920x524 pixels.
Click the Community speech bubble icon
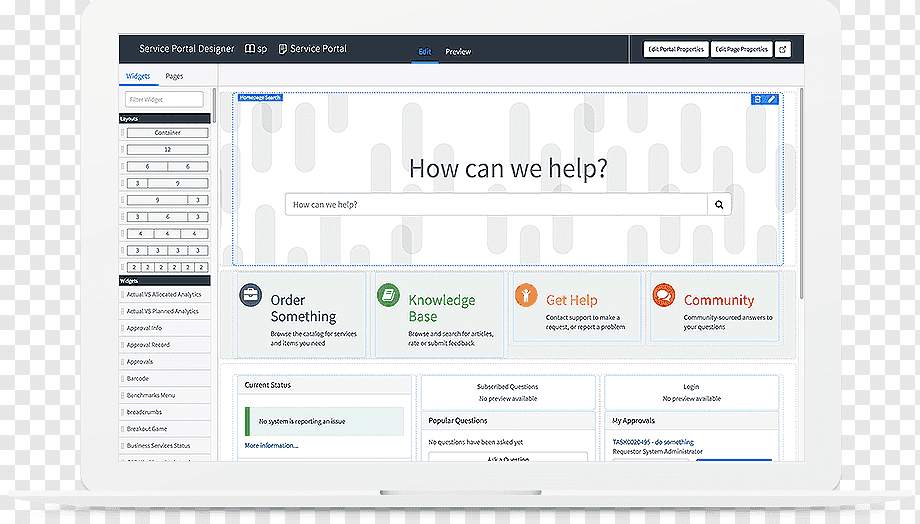pos(664,295)
